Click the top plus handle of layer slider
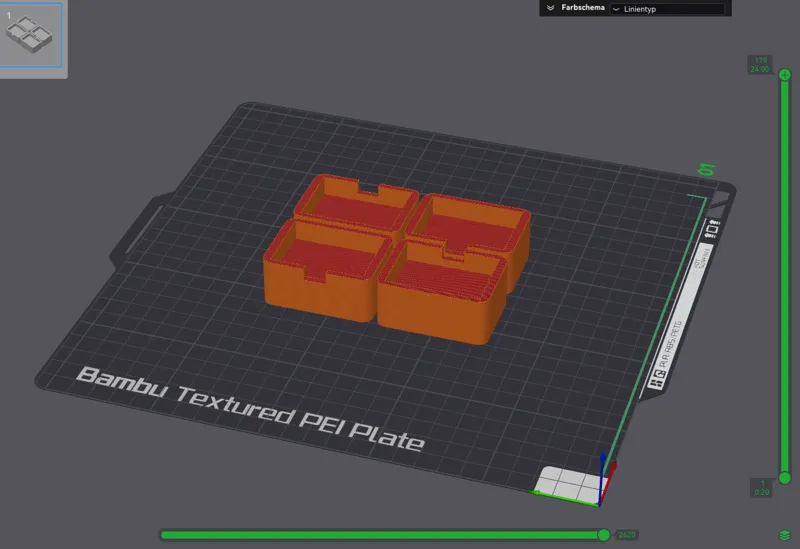 785,75
